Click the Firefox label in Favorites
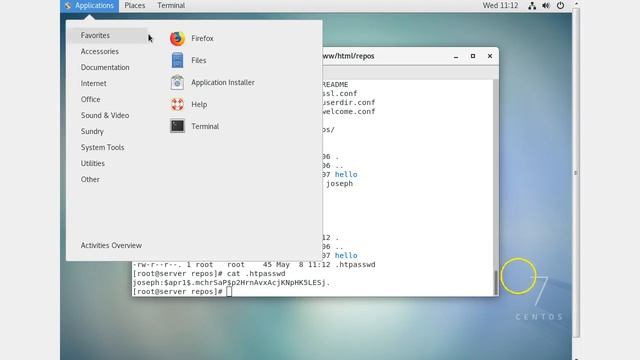This screenshot has width=640, height=360. coord(202,38)
